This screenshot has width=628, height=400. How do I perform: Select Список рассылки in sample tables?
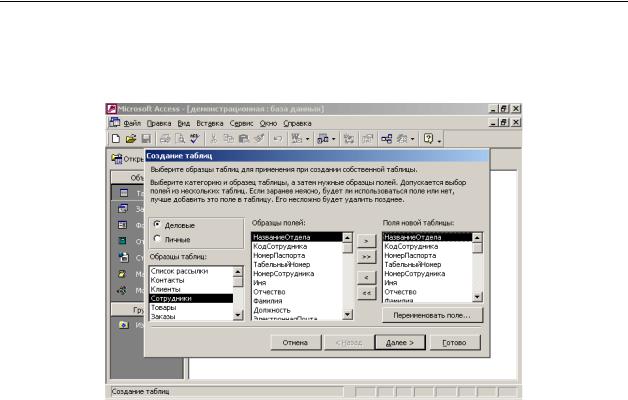[x=191, y=271]
